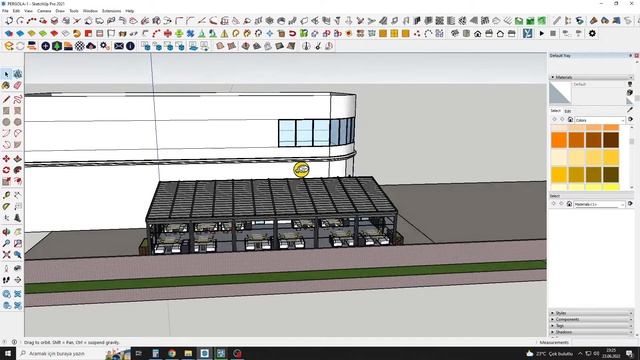This screenshot has height=360, width=640.
Task: Click the green tree 3D Warehouse icon
Action: (57, 46)
